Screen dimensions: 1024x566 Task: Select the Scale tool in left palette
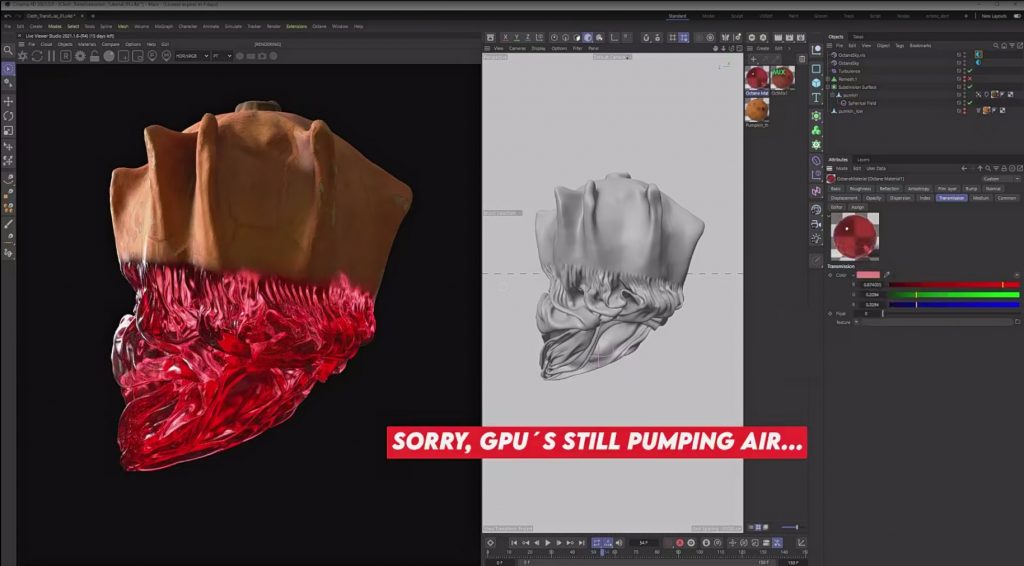[8, 130]
